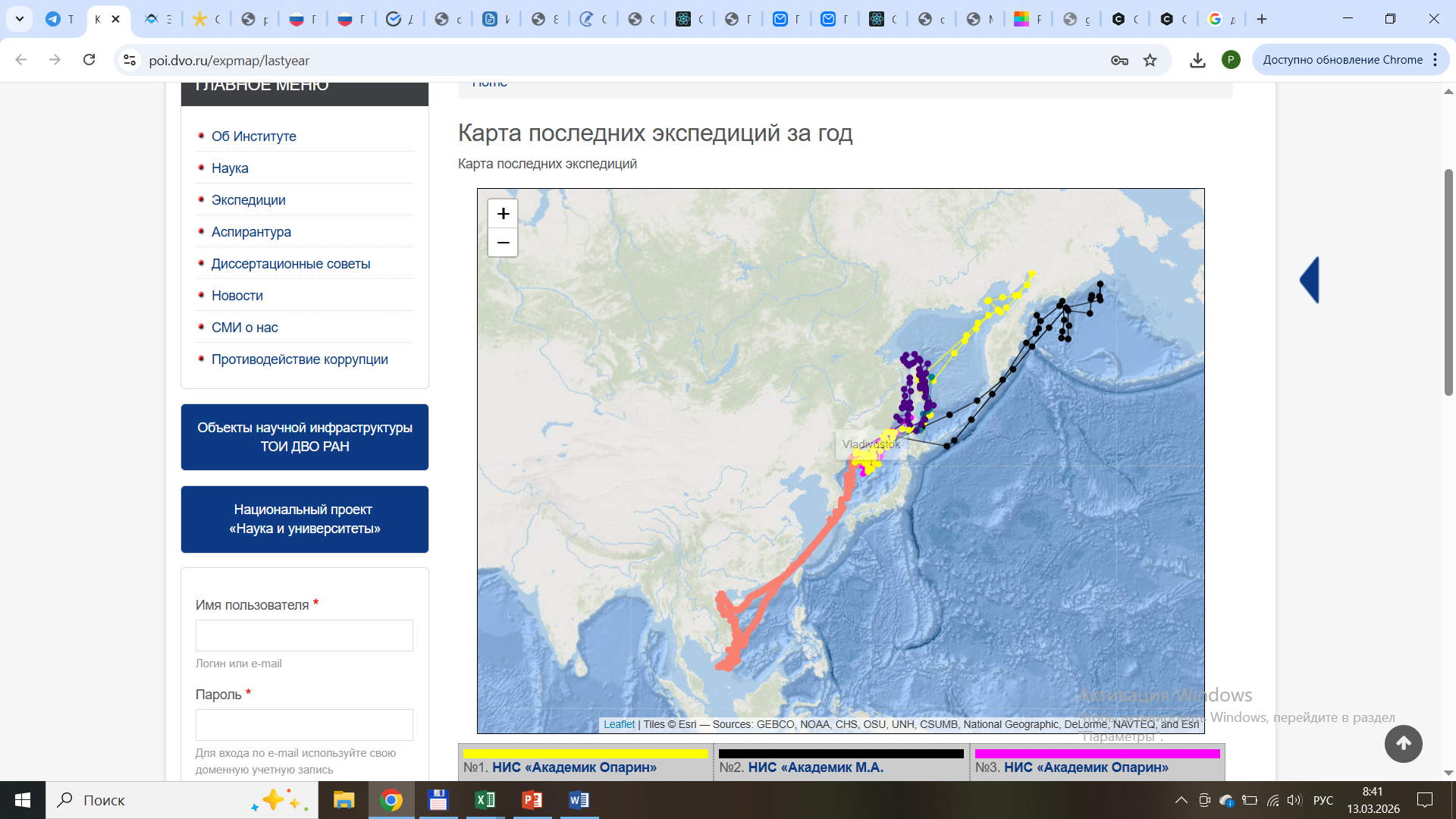This screenshot has width=1456, height=819.
Task: Reload the page
Action: coord(89,60)
